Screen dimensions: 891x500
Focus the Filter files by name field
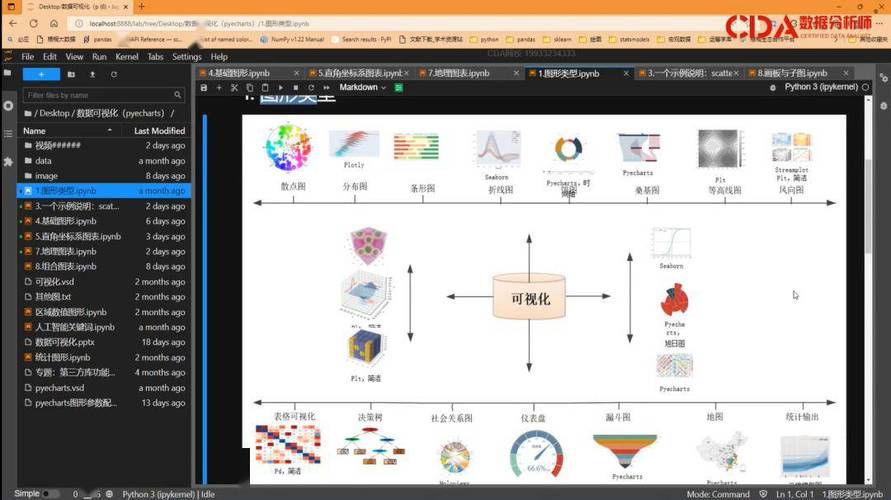tap(103, 95)
